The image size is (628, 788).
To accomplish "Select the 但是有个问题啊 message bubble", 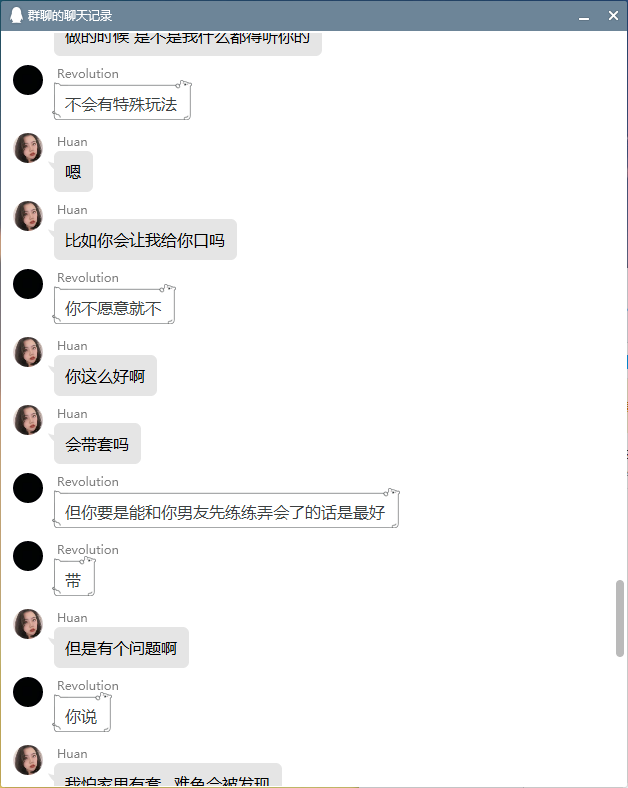I will (122, 648).
